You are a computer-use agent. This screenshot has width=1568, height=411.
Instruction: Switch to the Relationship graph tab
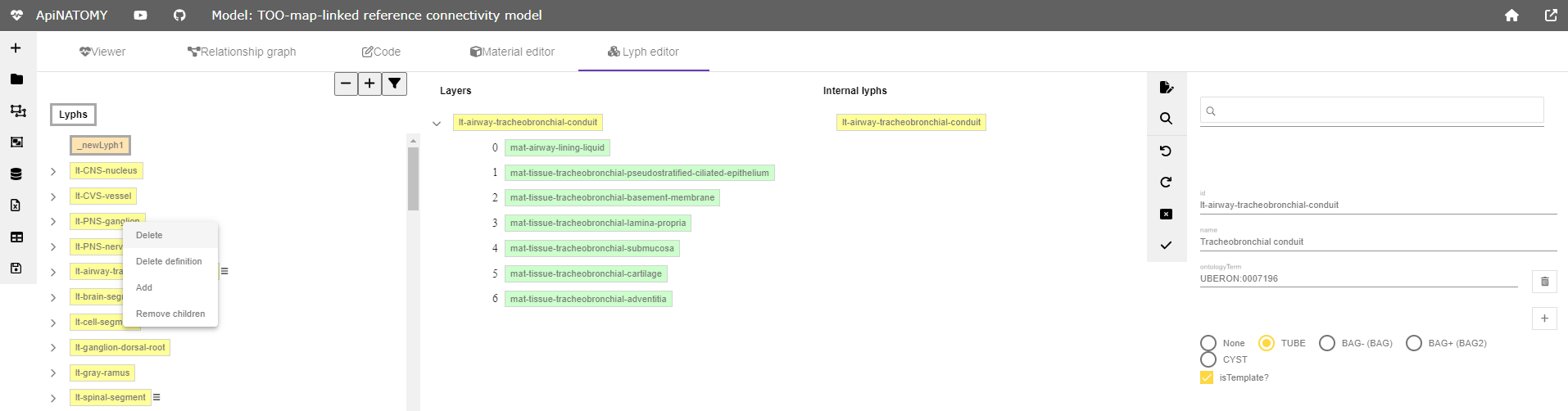pos(242,52)
